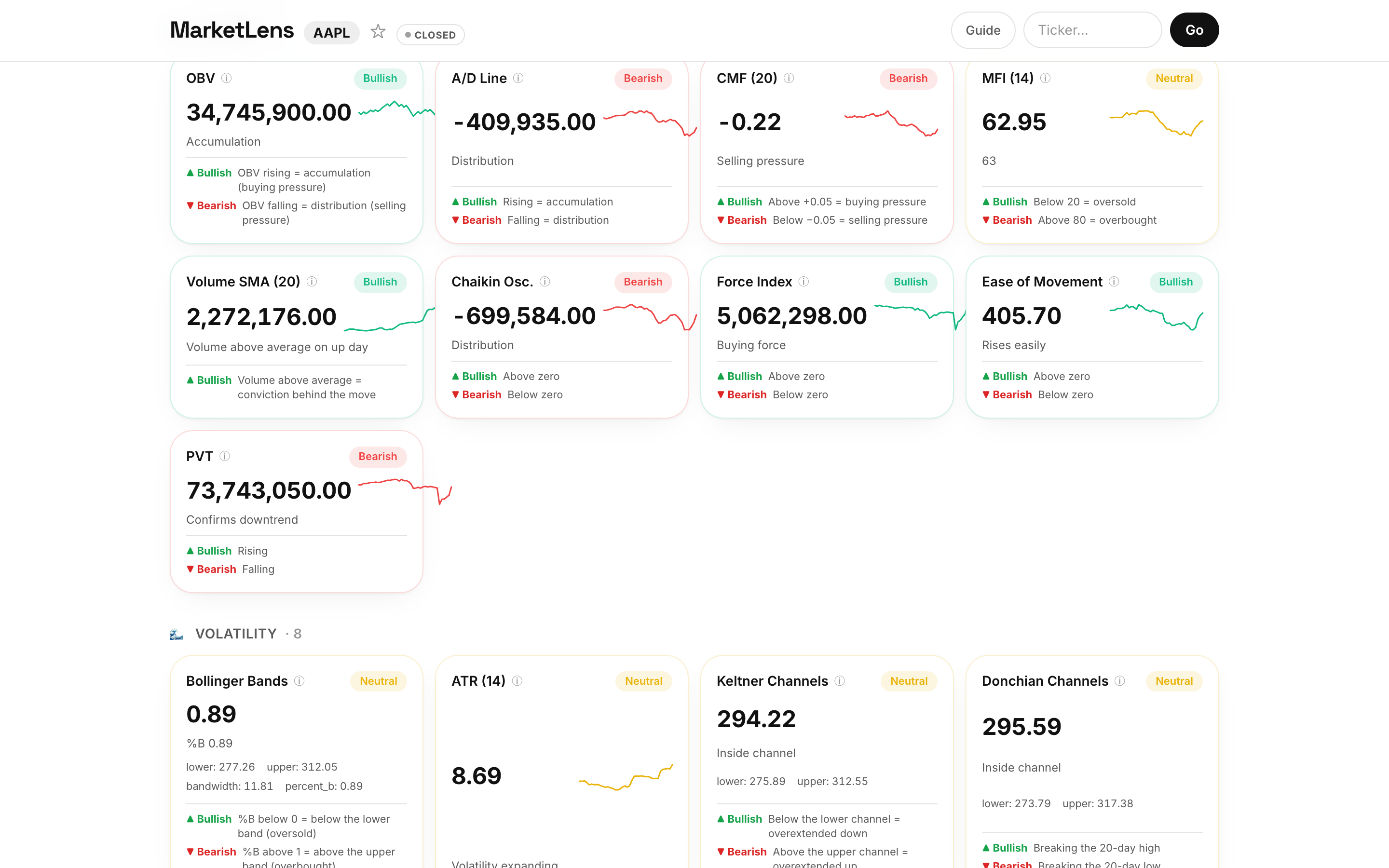Click Neutral badge on Donchian Channels card

(1174, 681)
